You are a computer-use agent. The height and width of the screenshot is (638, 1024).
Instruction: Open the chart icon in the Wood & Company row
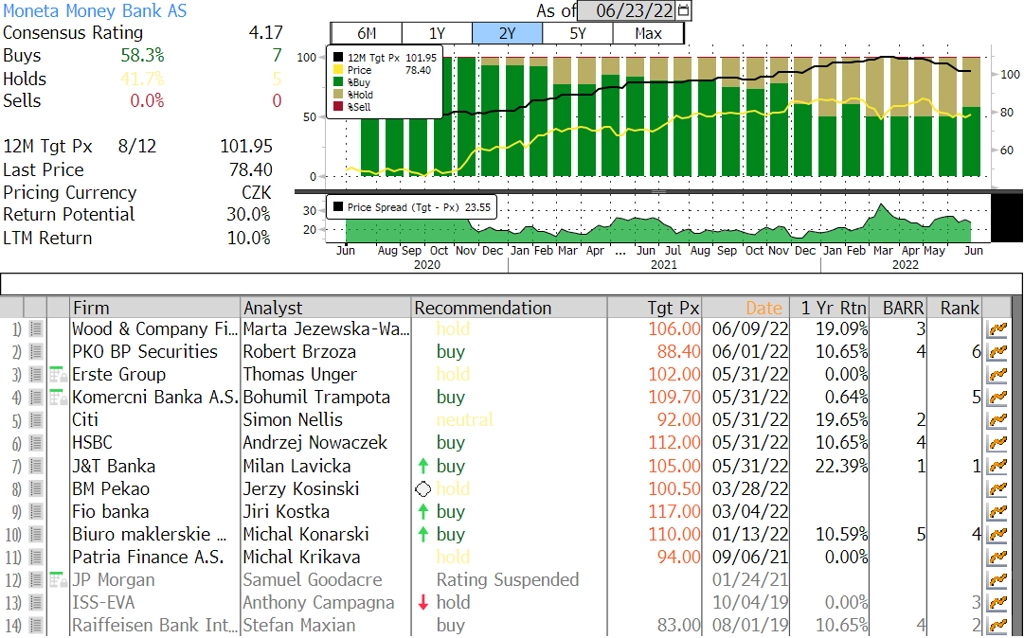997,330
